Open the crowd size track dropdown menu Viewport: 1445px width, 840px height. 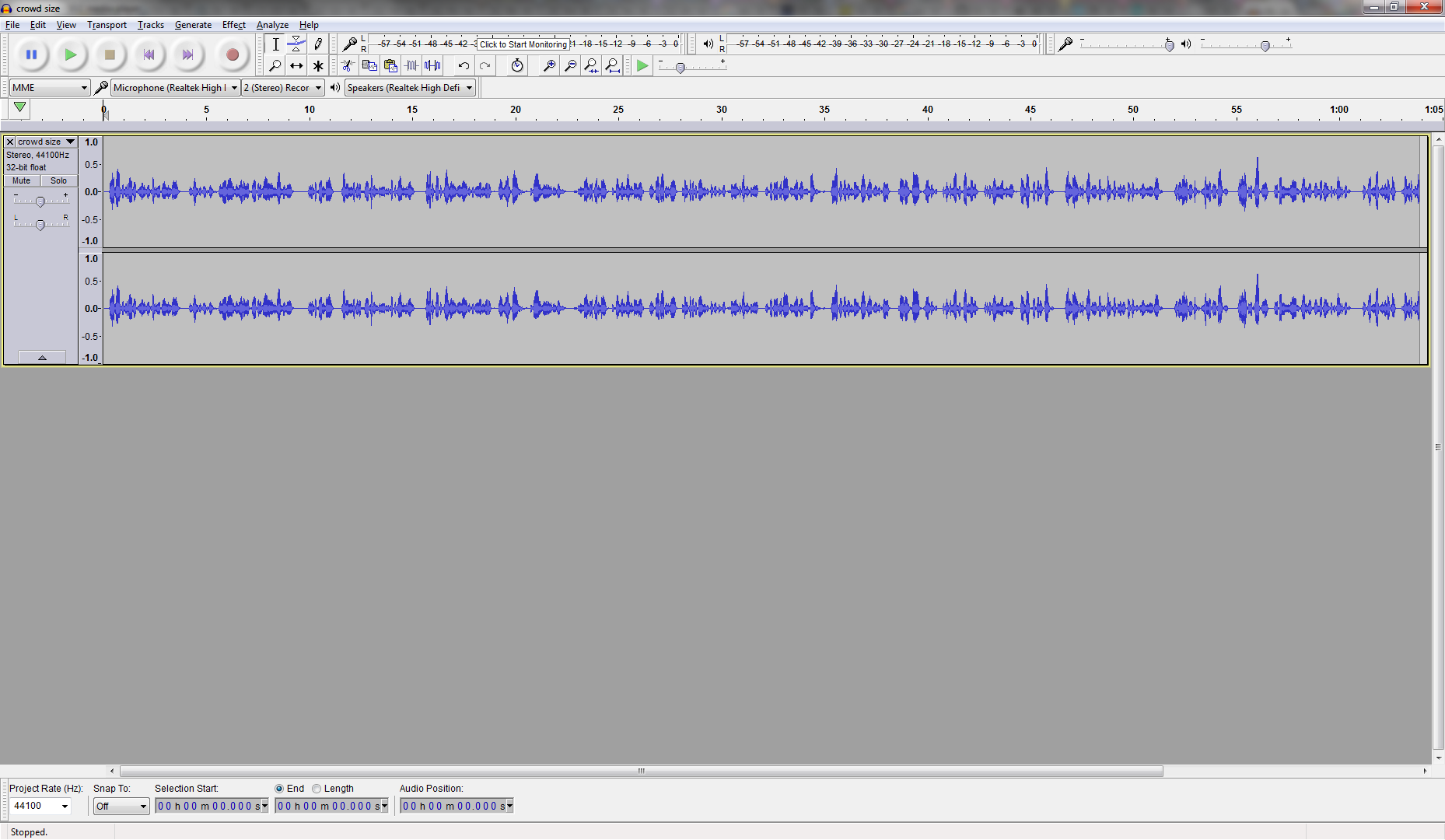point(70,142)
